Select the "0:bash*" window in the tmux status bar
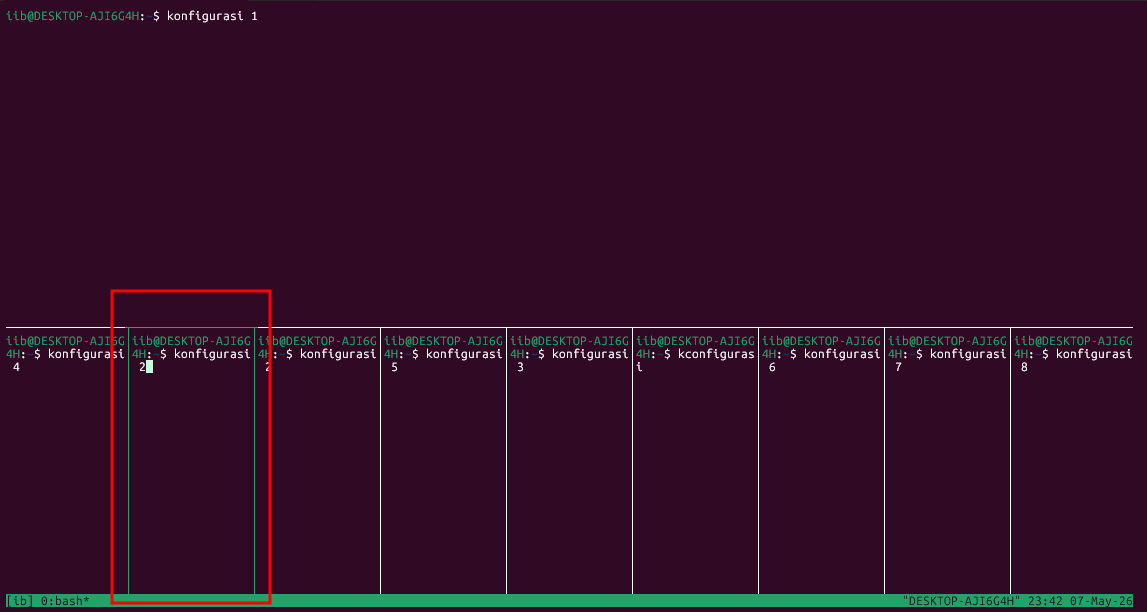Image resolution: width=1147 pixels, height=612 pixels. pos(64,601)
